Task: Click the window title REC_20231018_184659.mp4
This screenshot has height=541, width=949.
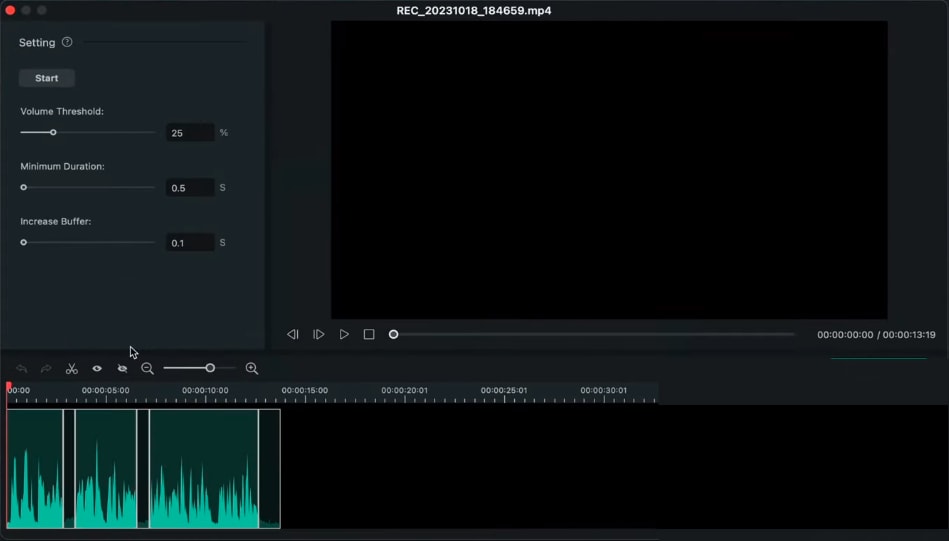Action: pyautogui.click(x=474, y=10)
